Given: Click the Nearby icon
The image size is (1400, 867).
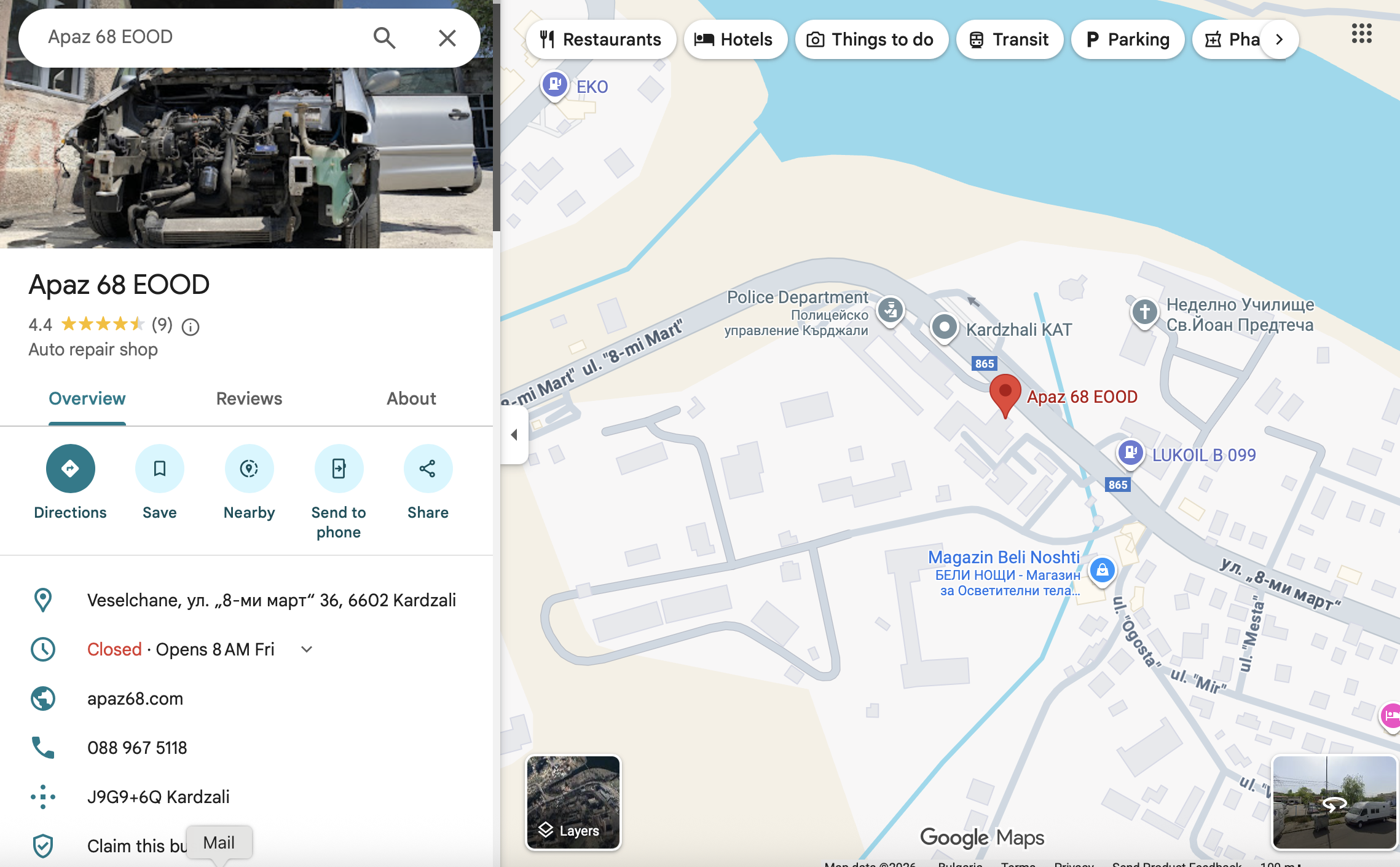Looking at the screenshot, I should pyautogui.click(x=249, y=469).
